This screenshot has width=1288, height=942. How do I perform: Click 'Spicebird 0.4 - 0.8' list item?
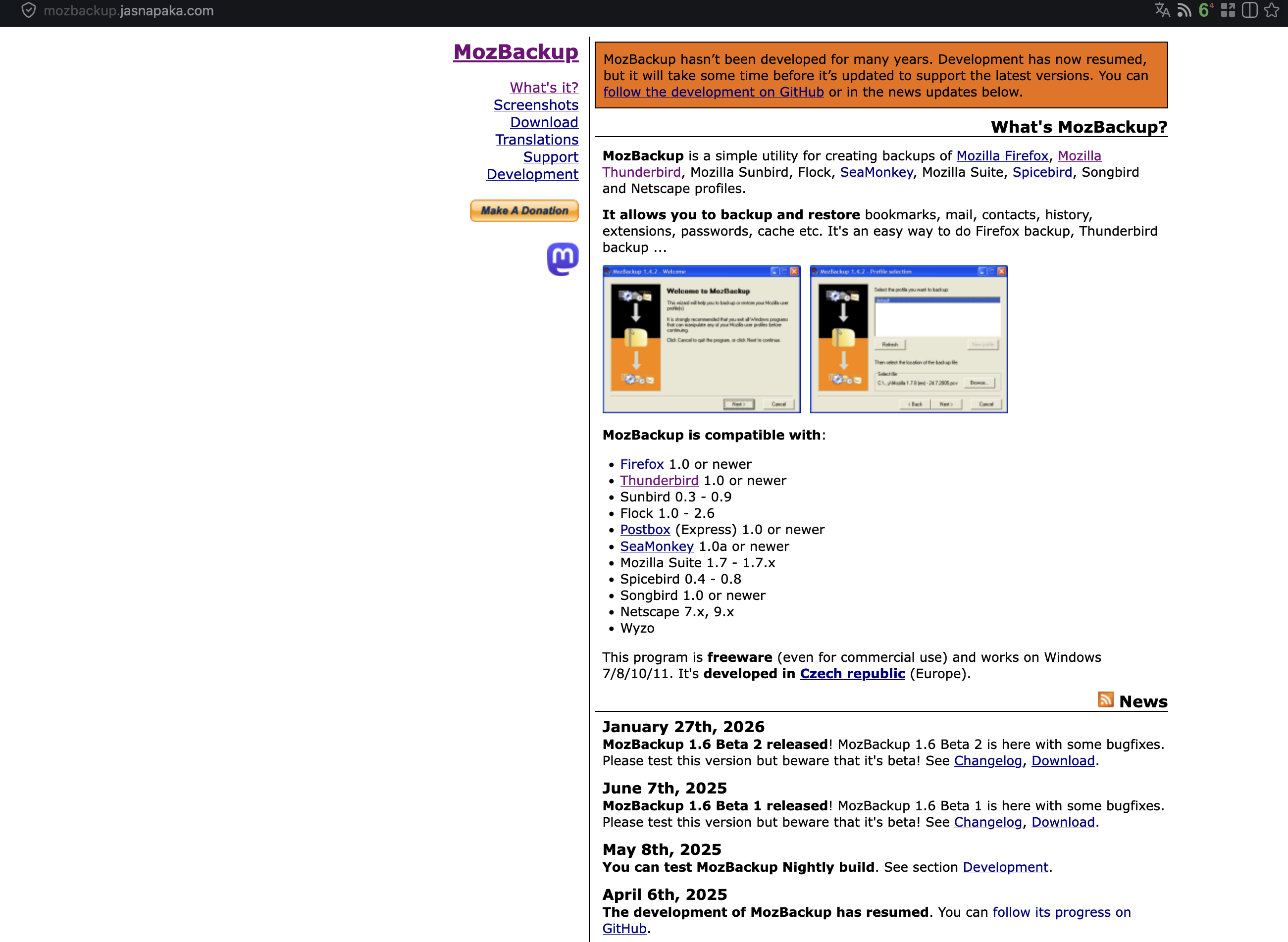coord(680,579)
